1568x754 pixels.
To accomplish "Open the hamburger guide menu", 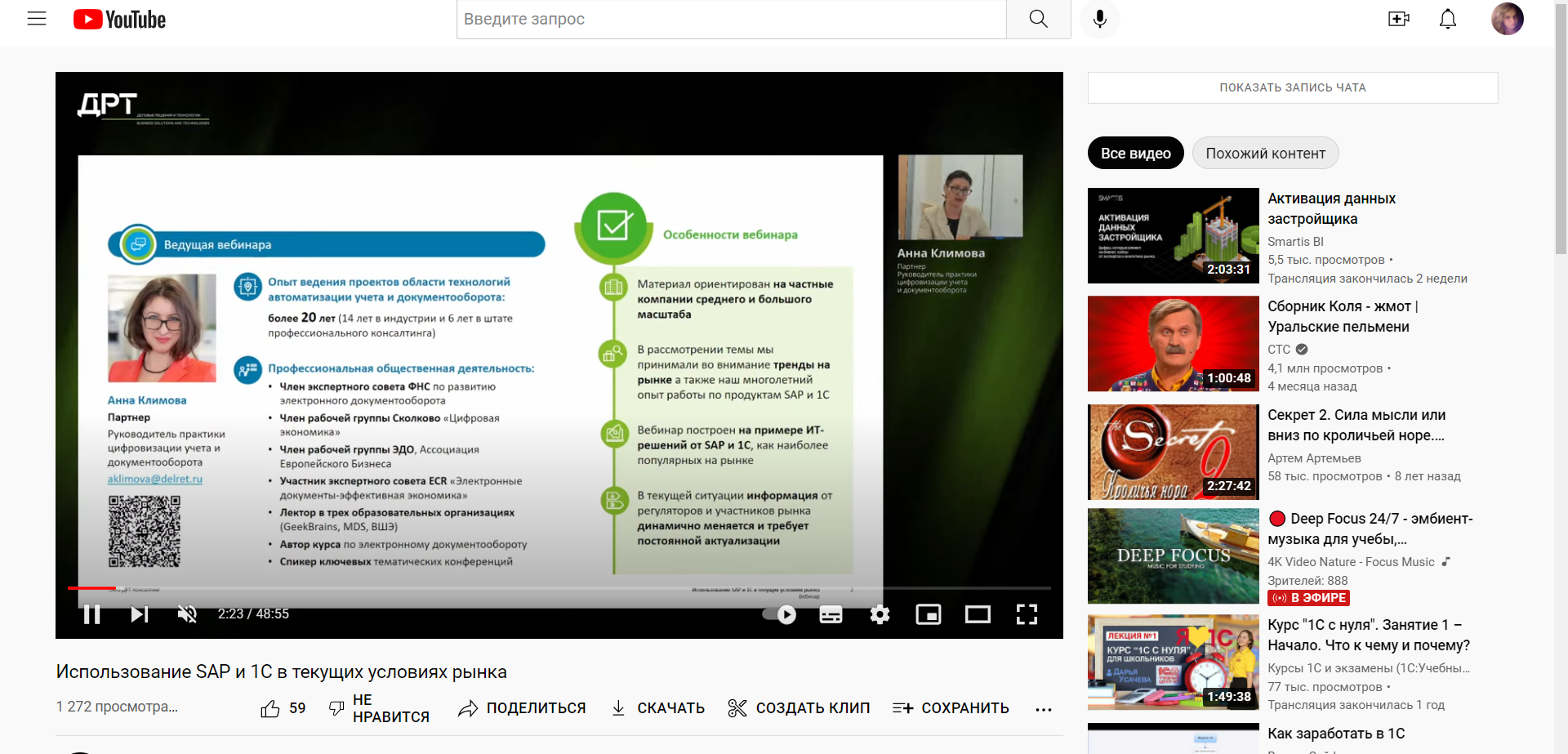I will pyautogui.click(x=37, y=19).
